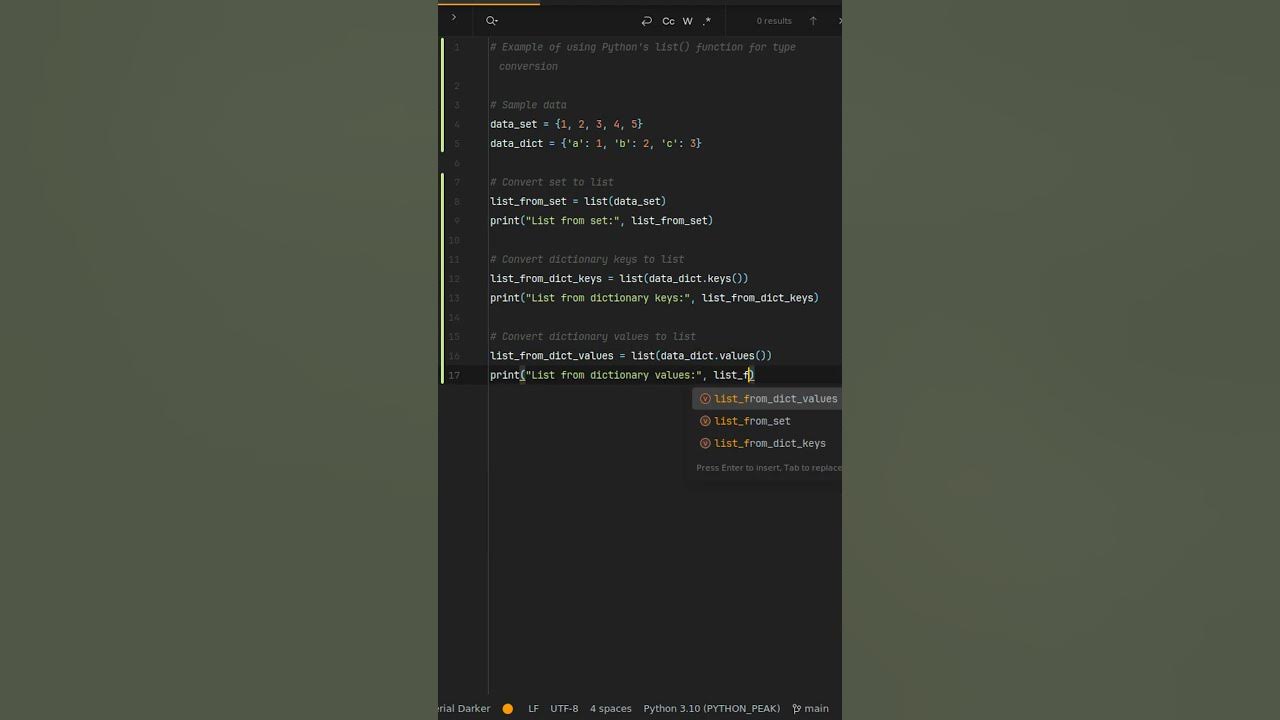Image resolution: width=1280 pixels, height=720 pixels.
Task: Open the search history magnifier dropdown
Action: pos(492,20)
